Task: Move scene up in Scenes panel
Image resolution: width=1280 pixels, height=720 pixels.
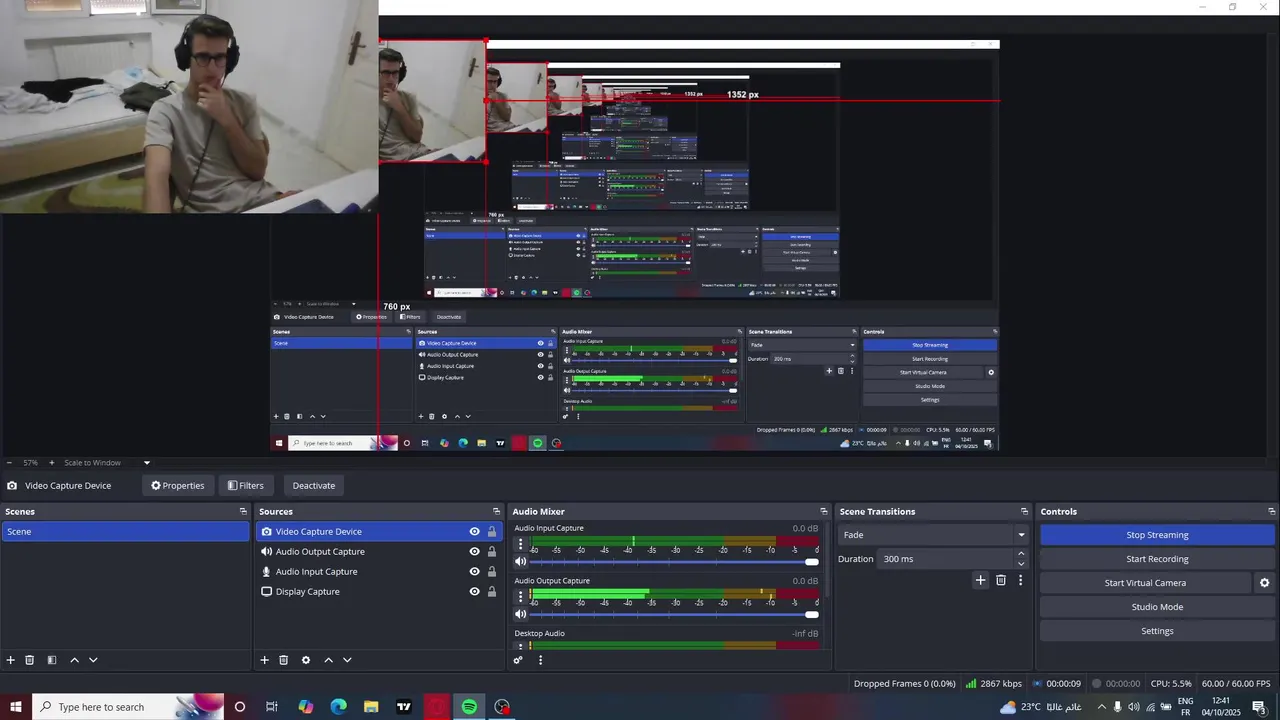Action: point(74,660)
